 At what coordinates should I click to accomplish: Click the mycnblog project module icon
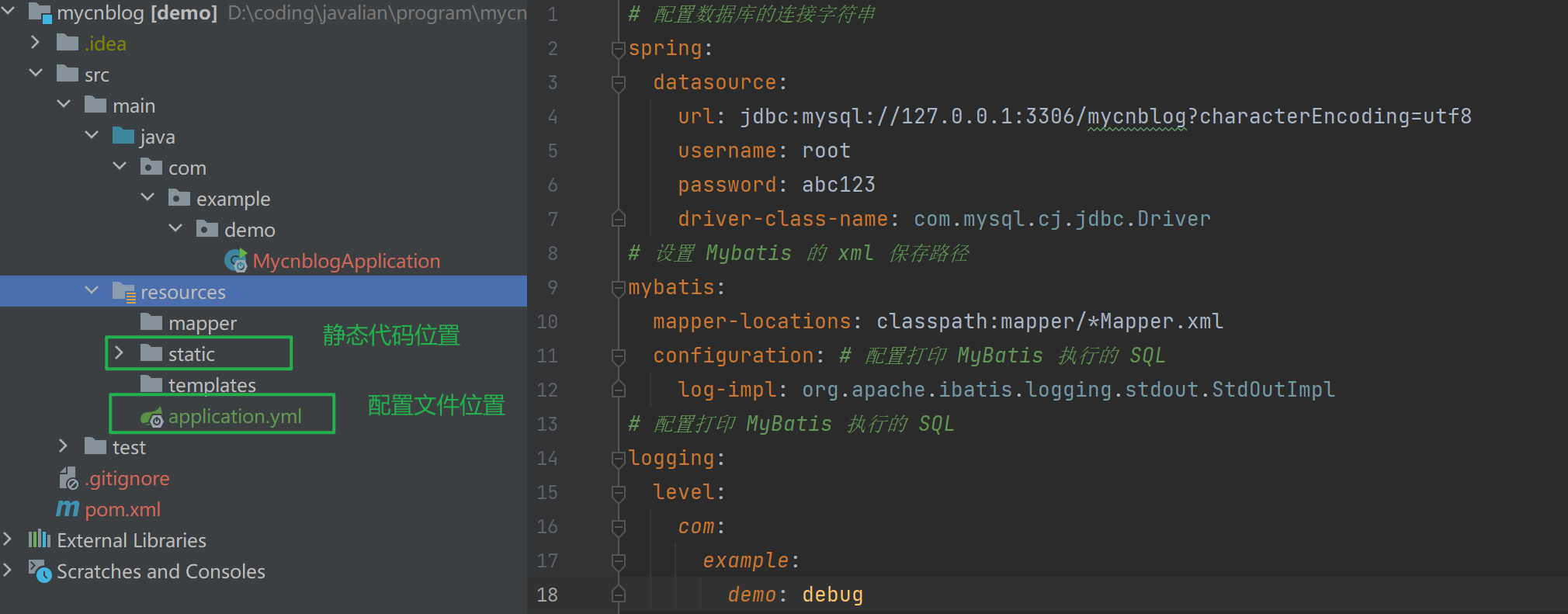pos(40,12)
